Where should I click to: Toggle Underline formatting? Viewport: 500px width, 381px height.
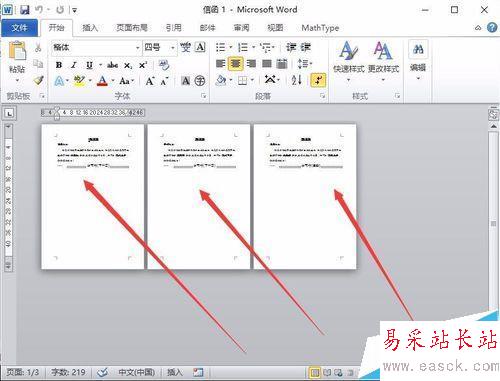[89, 65]
